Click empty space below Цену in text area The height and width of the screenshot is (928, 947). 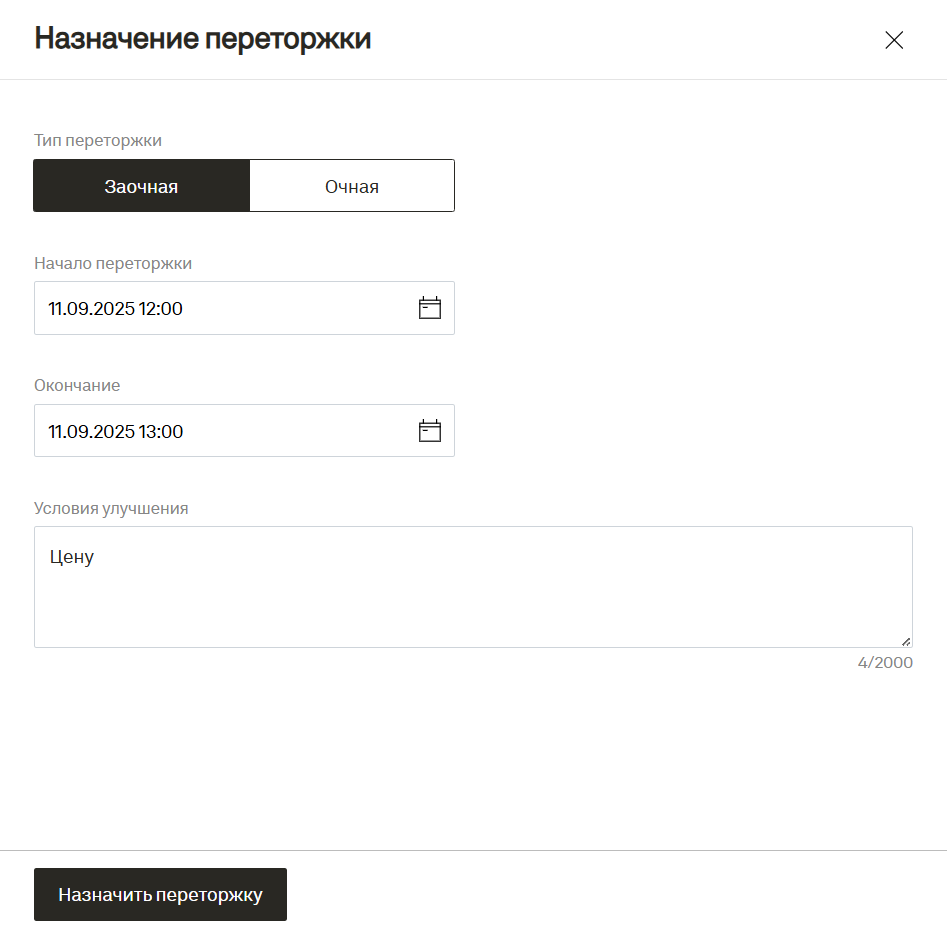point(300,610)
